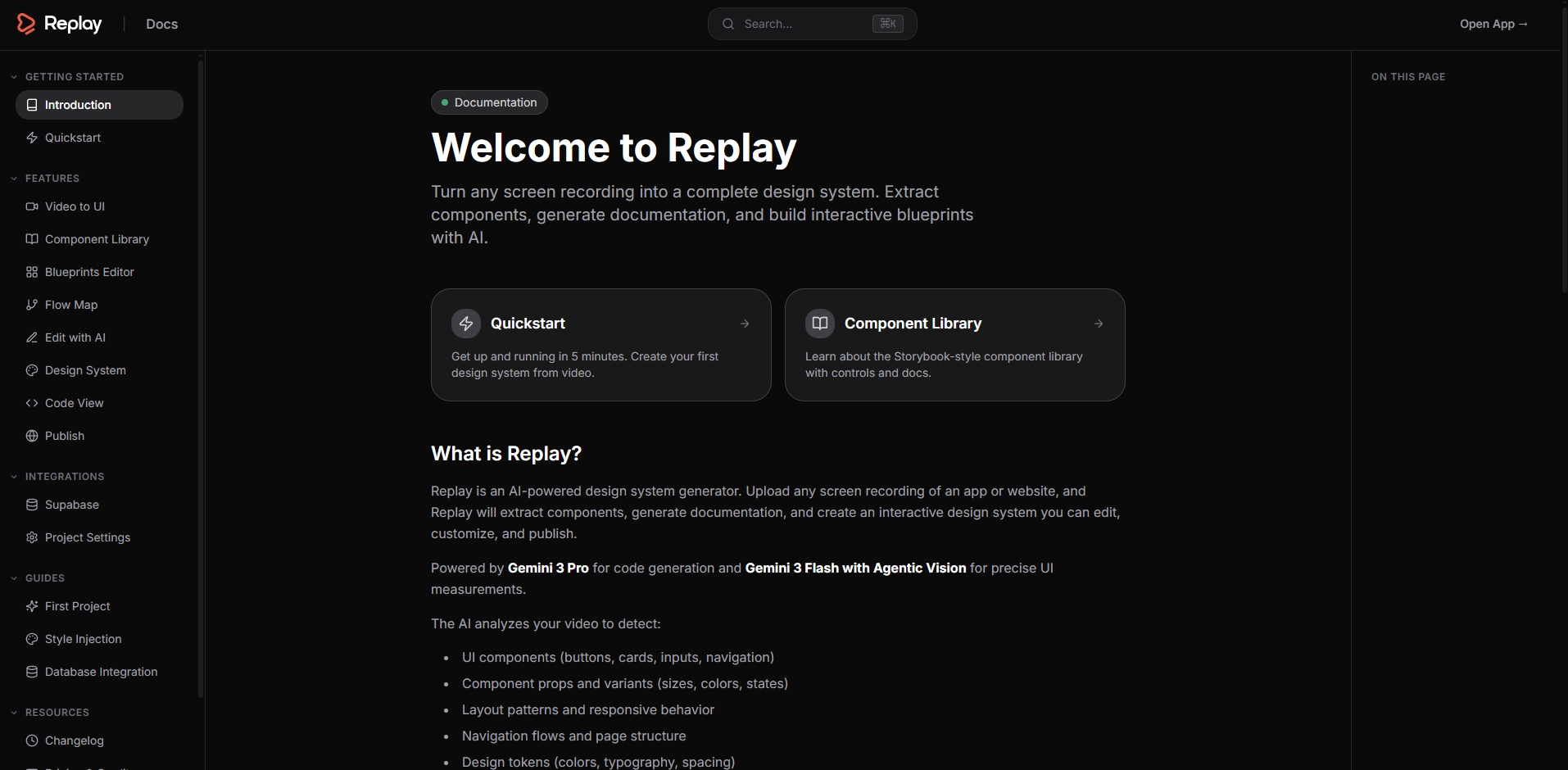This screenshot has width=1568, height=770.
Task: Click the Code View brackets icon
Action: tap(32, 403)
